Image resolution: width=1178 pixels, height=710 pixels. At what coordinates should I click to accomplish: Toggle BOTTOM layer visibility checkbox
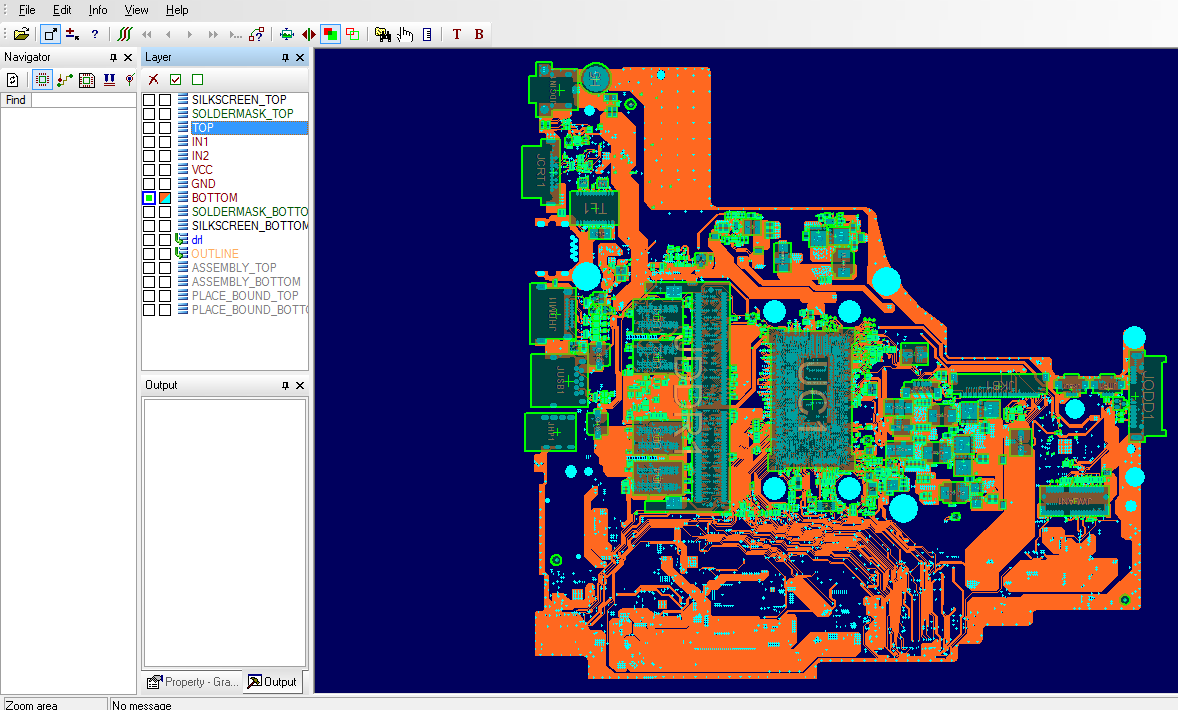pos(149,198)
